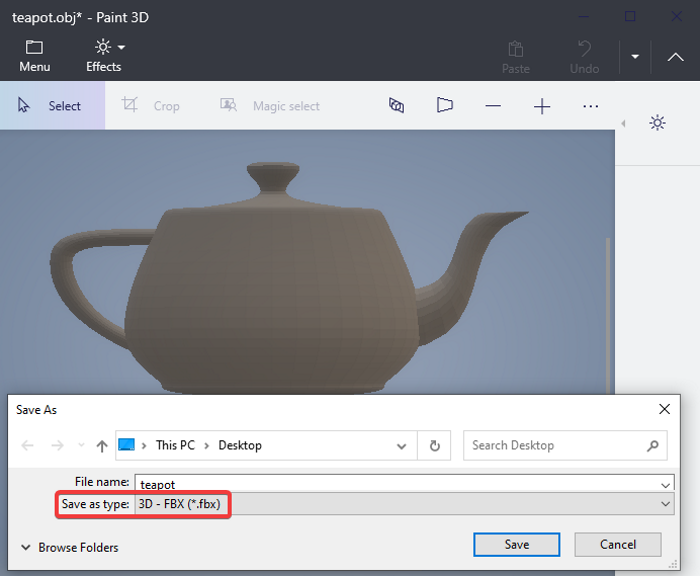
Task: Click the Cancel button
Action: click(x=618, y=544)
